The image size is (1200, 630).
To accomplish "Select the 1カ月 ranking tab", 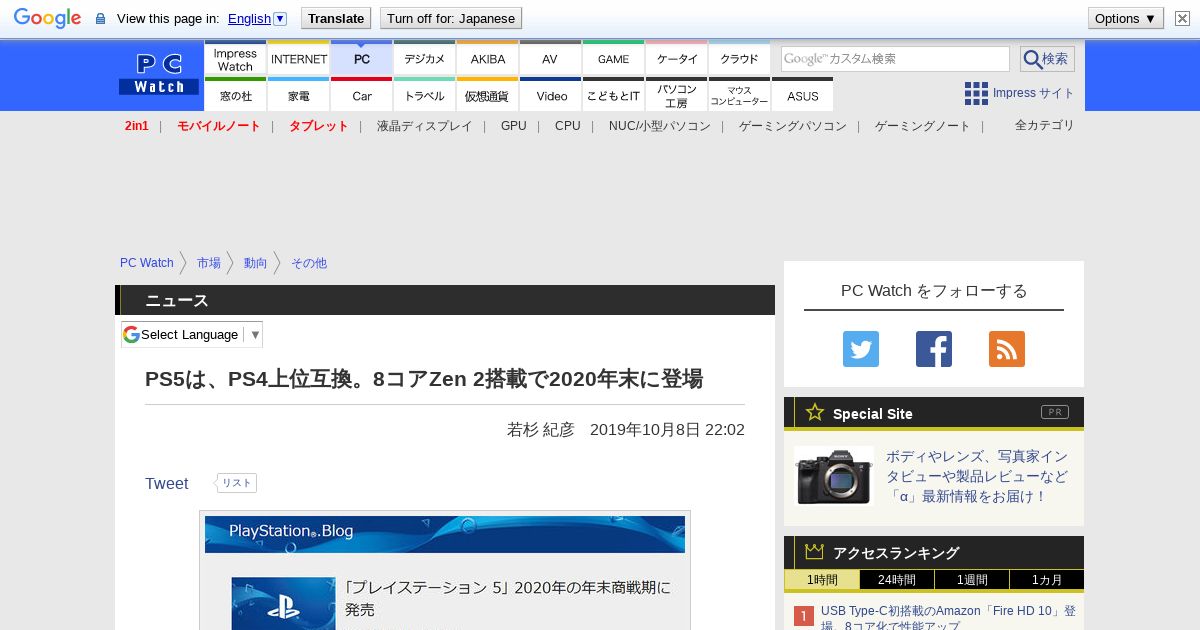I will (x=1046, y=580).
